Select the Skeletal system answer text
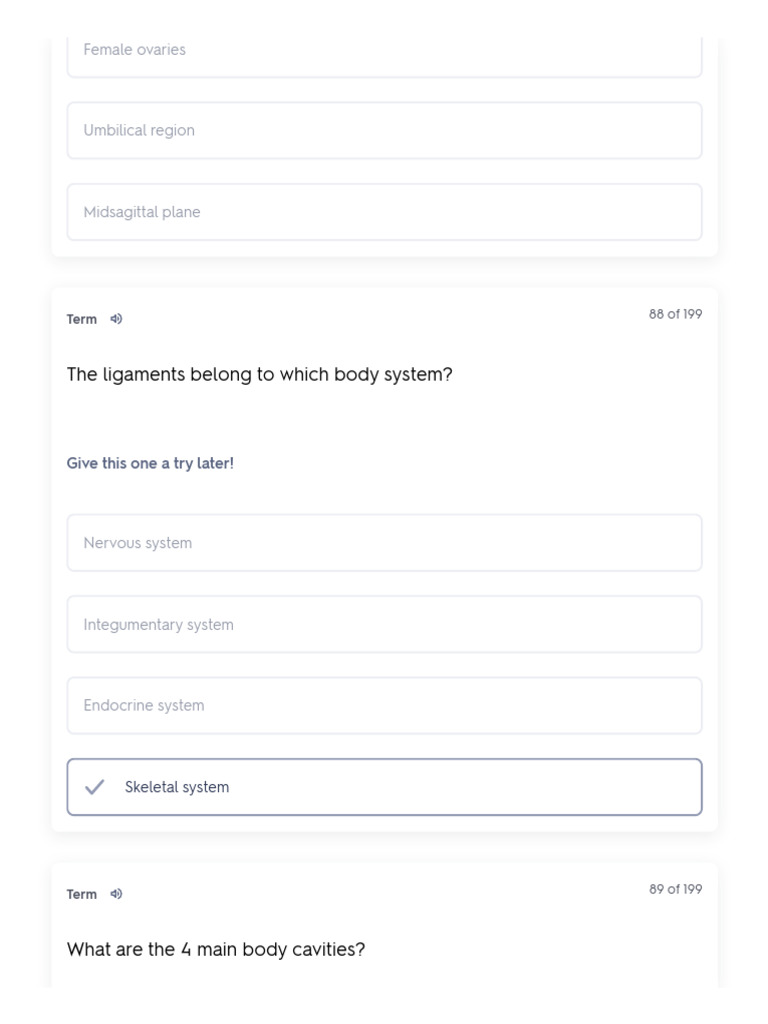 point(177,787)
